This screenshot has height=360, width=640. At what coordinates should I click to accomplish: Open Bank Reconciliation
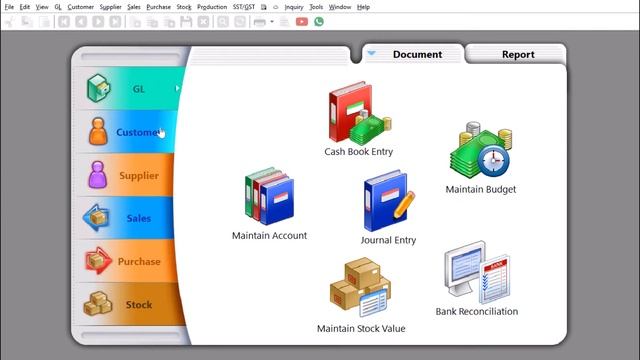477,278
